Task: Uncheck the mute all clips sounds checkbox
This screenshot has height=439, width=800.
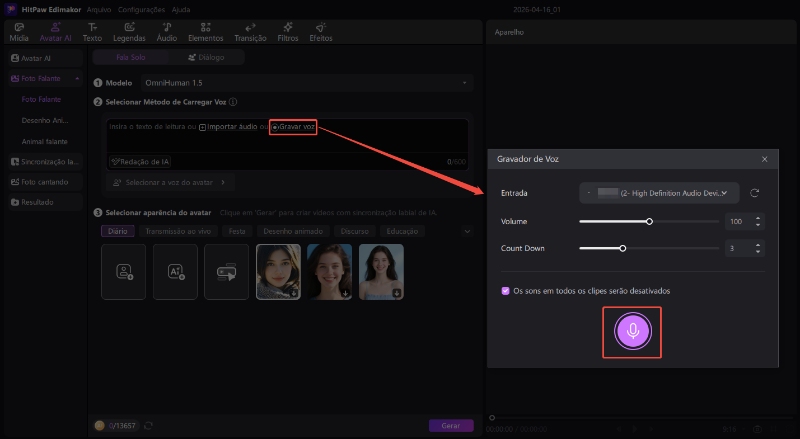Action: (506, 291)
